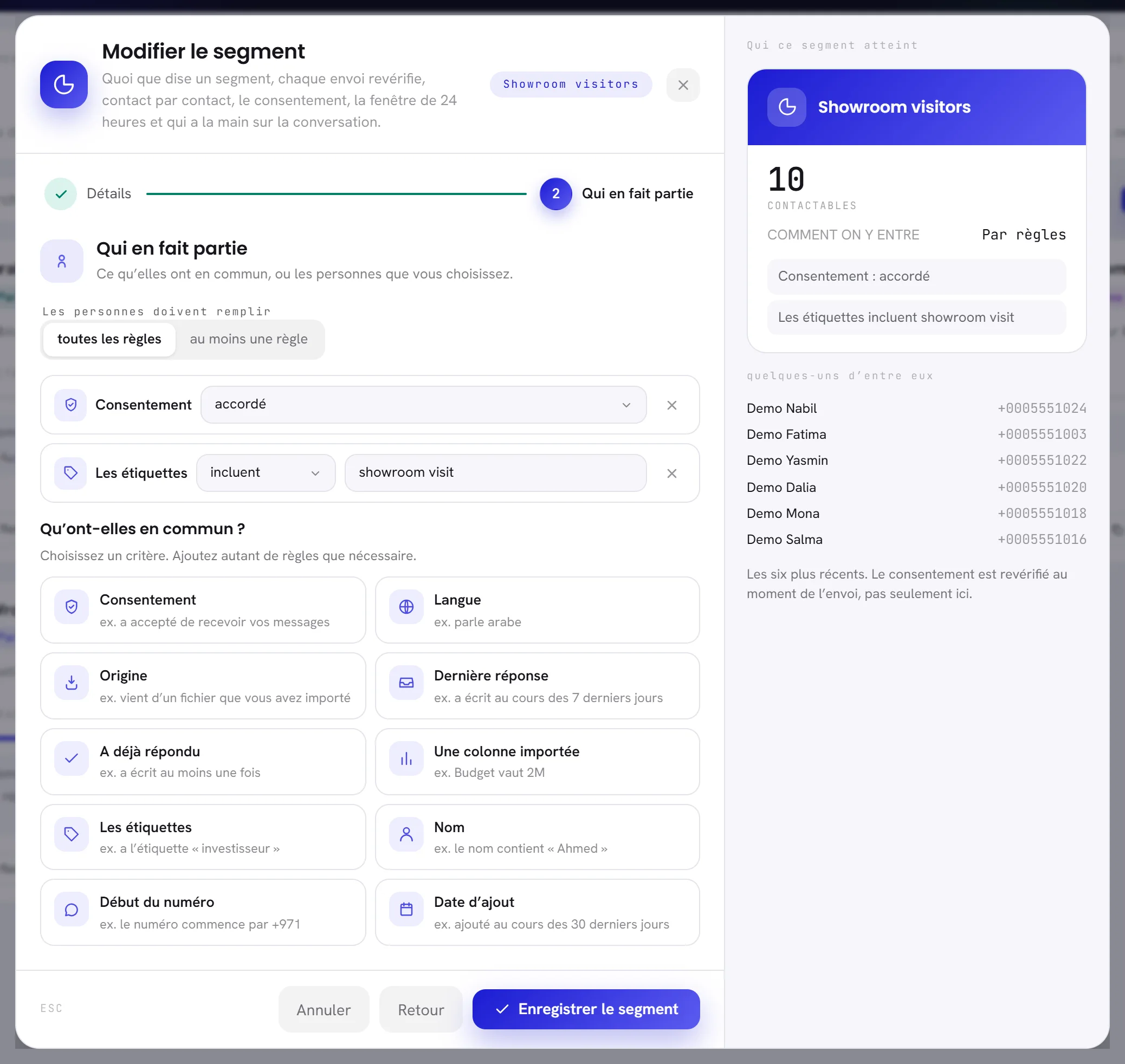The image size is (1125, 1064).
Task: Click the showroom visit tag input field
Action: [x=495, y=472]
